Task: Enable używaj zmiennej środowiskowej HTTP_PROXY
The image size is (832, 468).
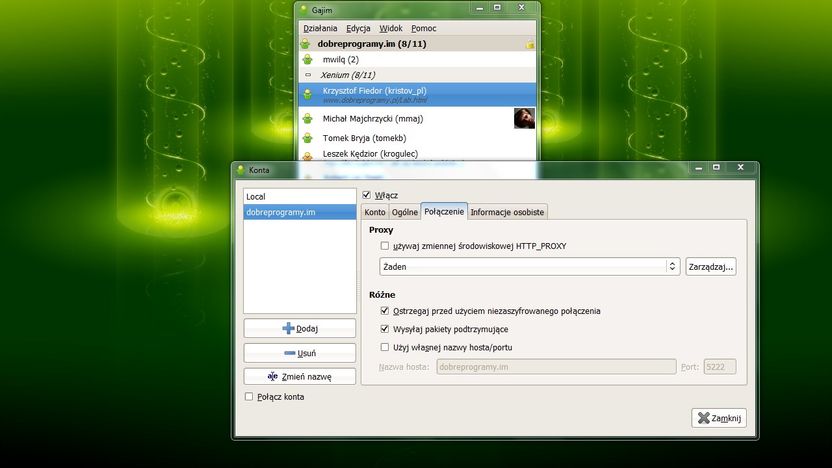Action: 385,246
